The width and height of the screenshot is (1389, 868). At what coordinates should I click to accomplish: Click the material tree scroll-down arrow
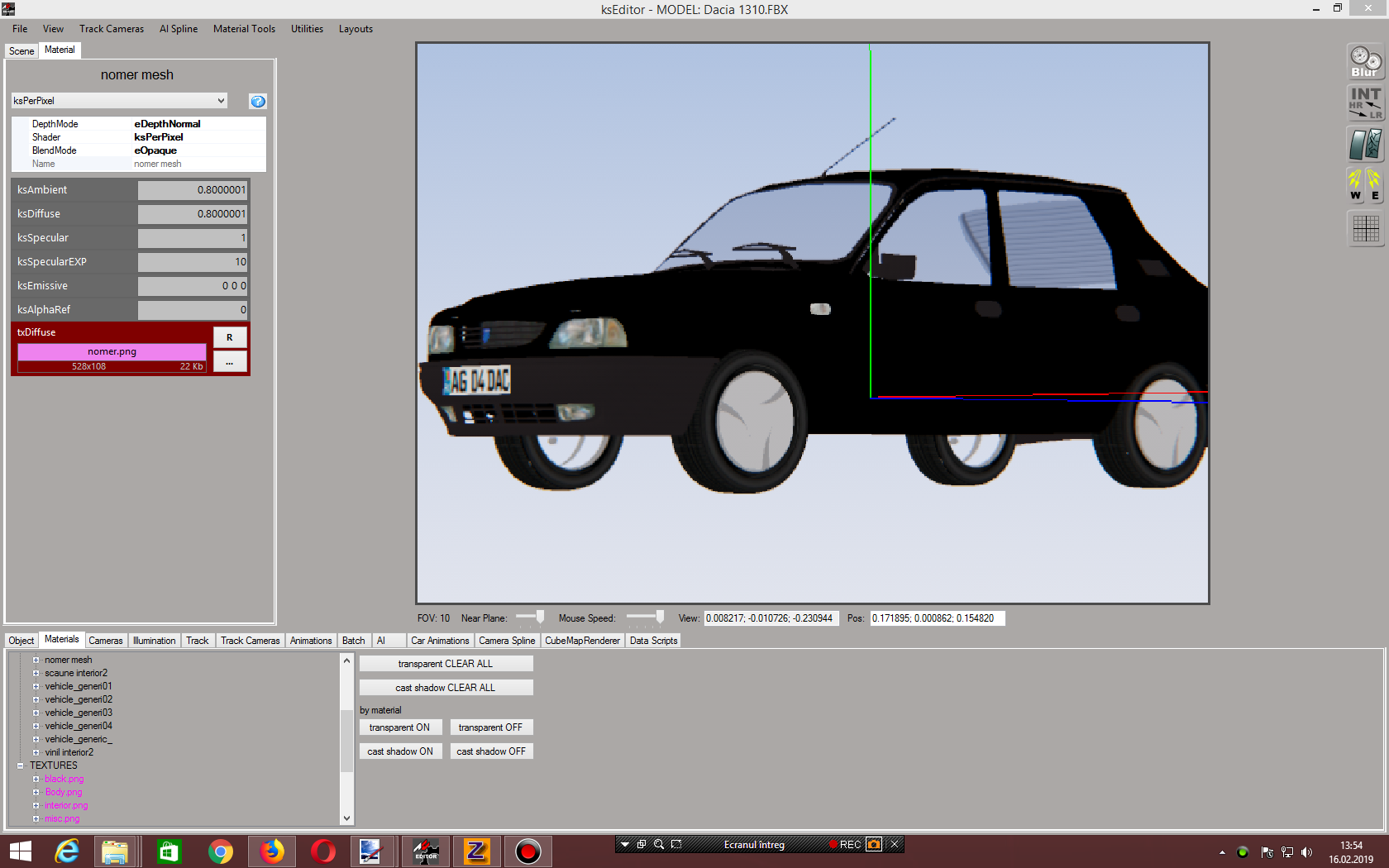(x=347, y=818)
